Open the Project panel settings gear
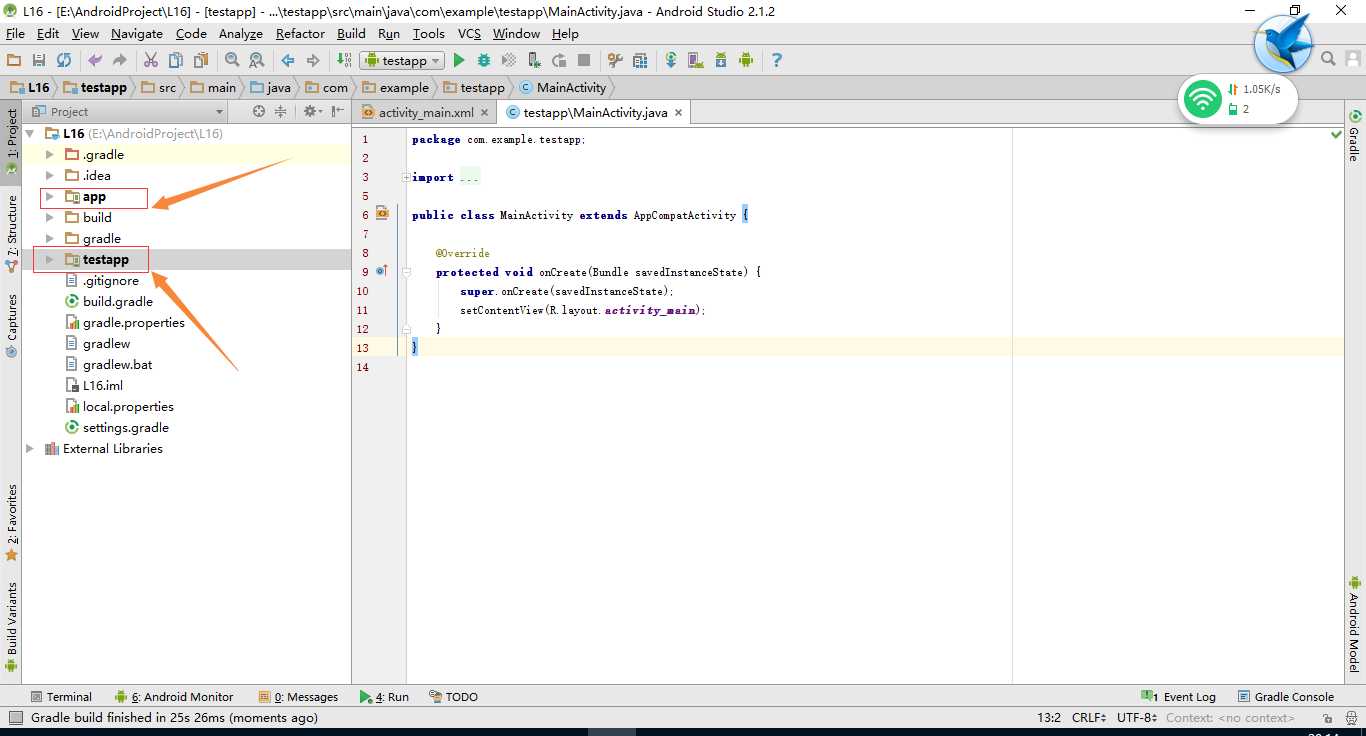Image resolution: width=1366 pixels, height=736 pixels. click(x=312, y=111)
